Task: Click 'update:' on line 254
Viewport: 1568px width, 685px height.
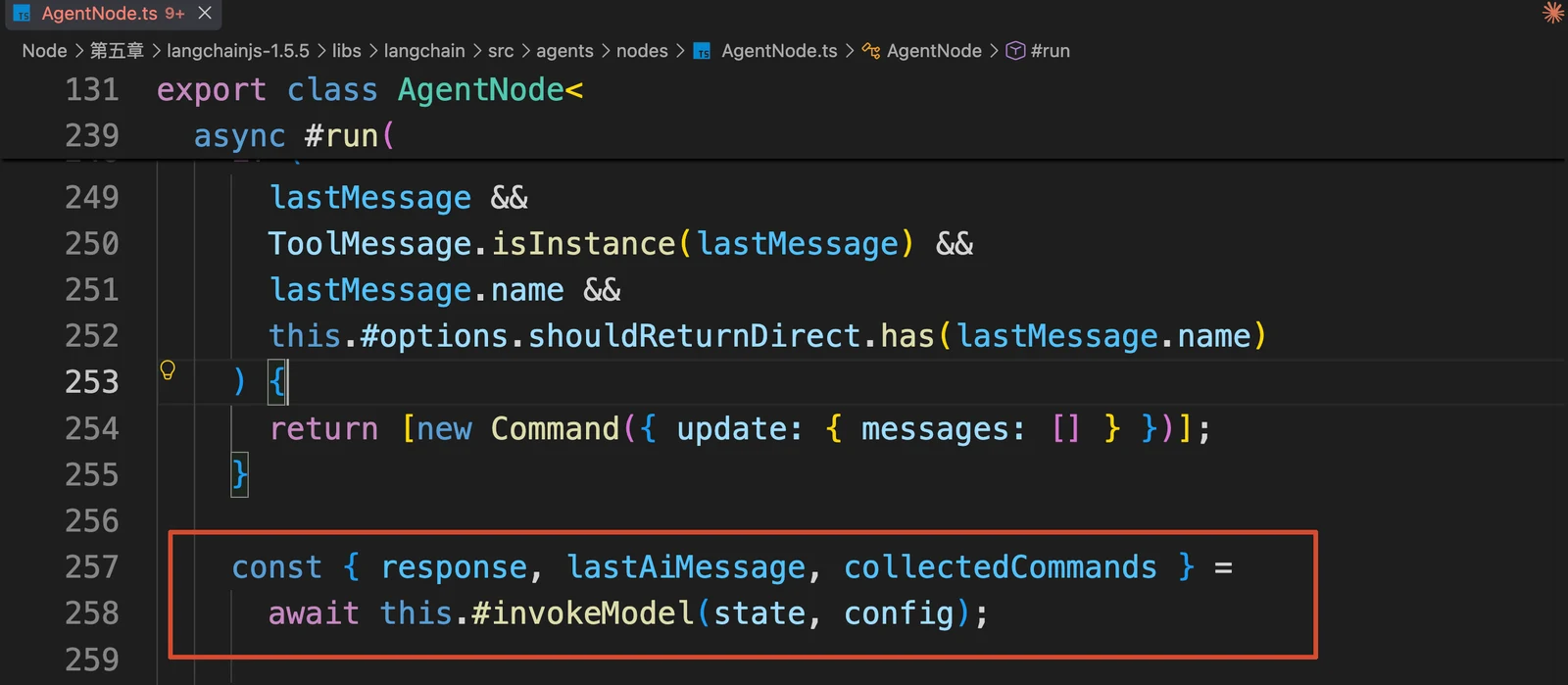Action: point(740,428)
